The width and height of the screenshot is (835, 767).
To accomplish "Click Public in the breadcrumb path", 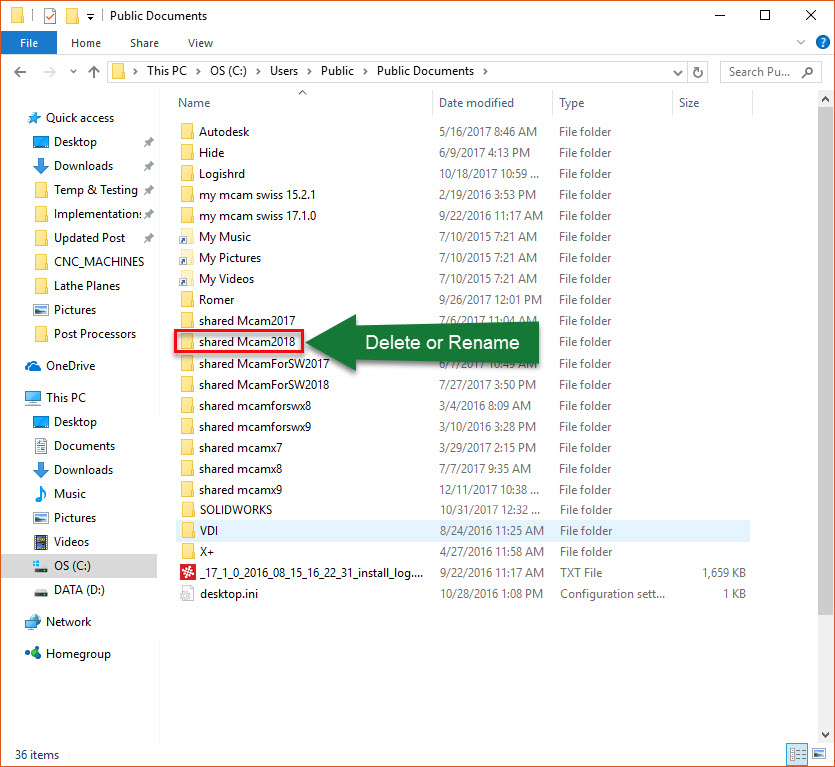I will 337,71.
